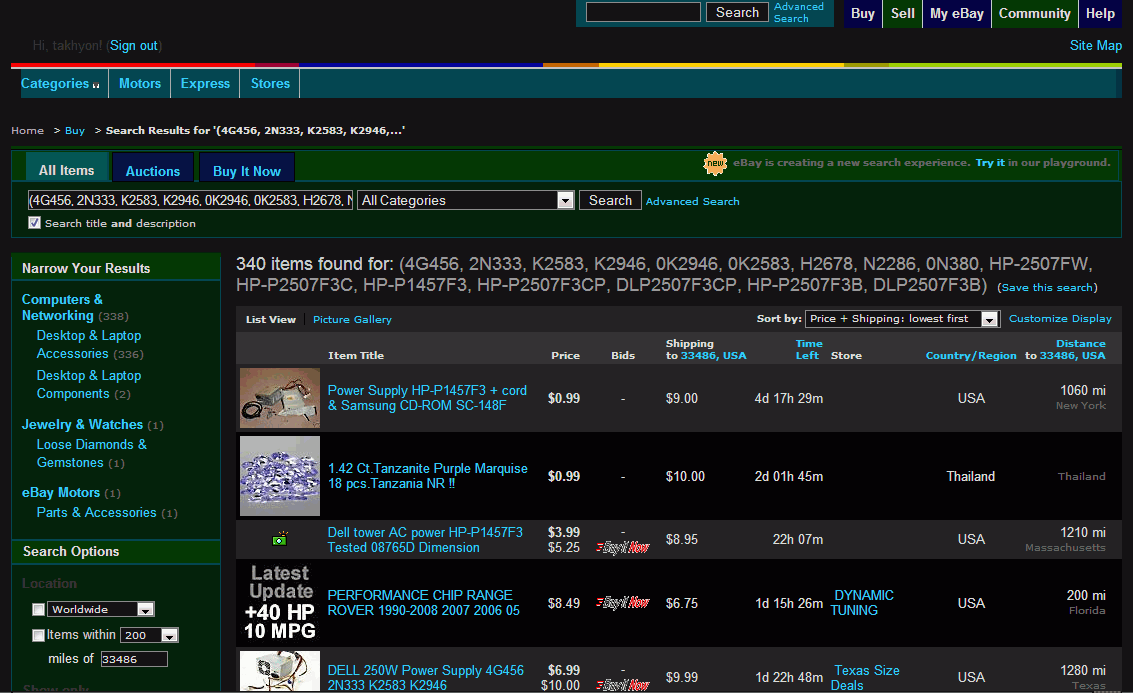
Task: Click Buy It Now icon in PERFORMANCE CHIP row
Action: [623, 603]
